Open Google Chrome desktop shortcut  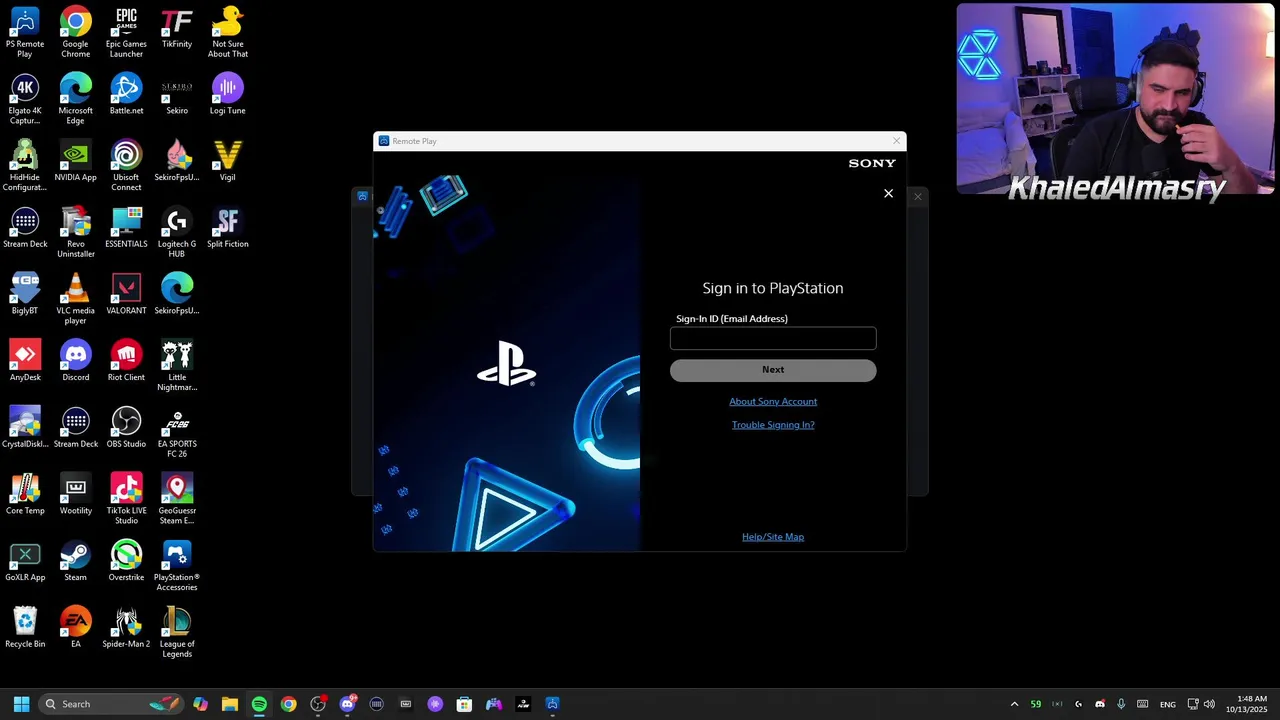(75, 32)
